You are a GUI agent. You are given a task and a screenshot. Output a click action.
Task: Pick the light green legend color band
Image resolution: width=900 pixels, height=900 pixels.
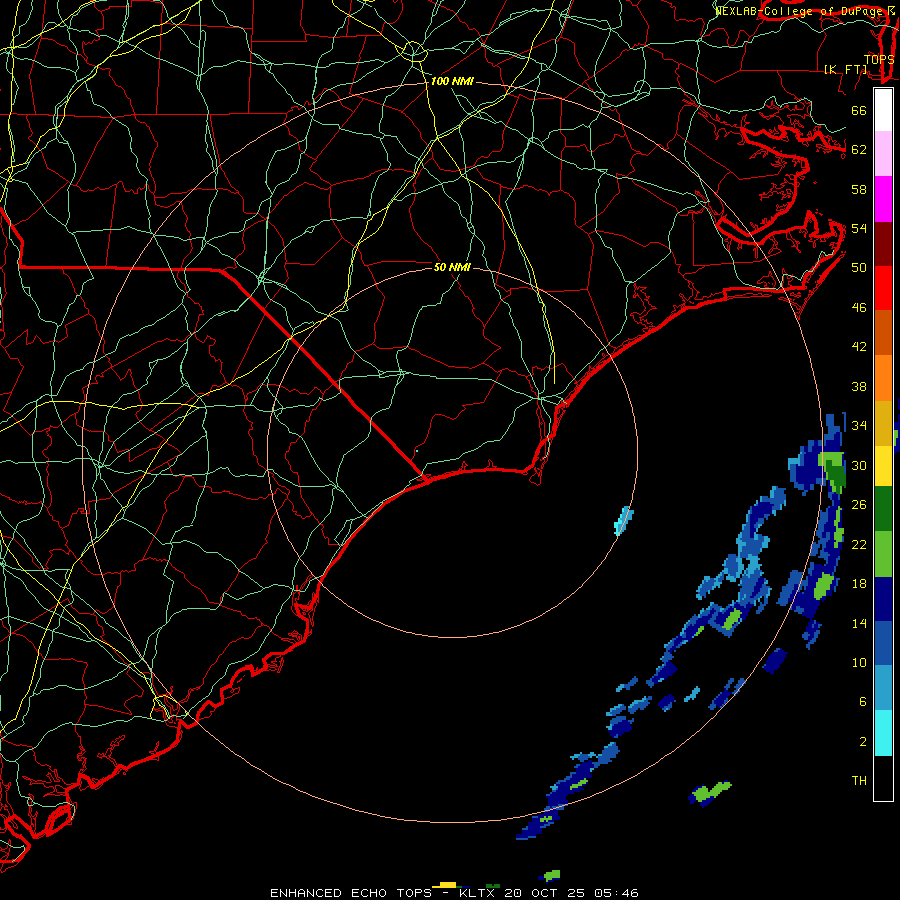click(x=883, y=554)
